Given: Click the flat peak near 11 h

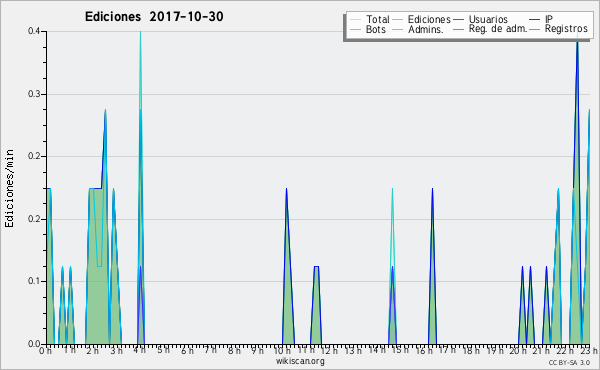Looking at the screenshot, I should click(316, 267).
